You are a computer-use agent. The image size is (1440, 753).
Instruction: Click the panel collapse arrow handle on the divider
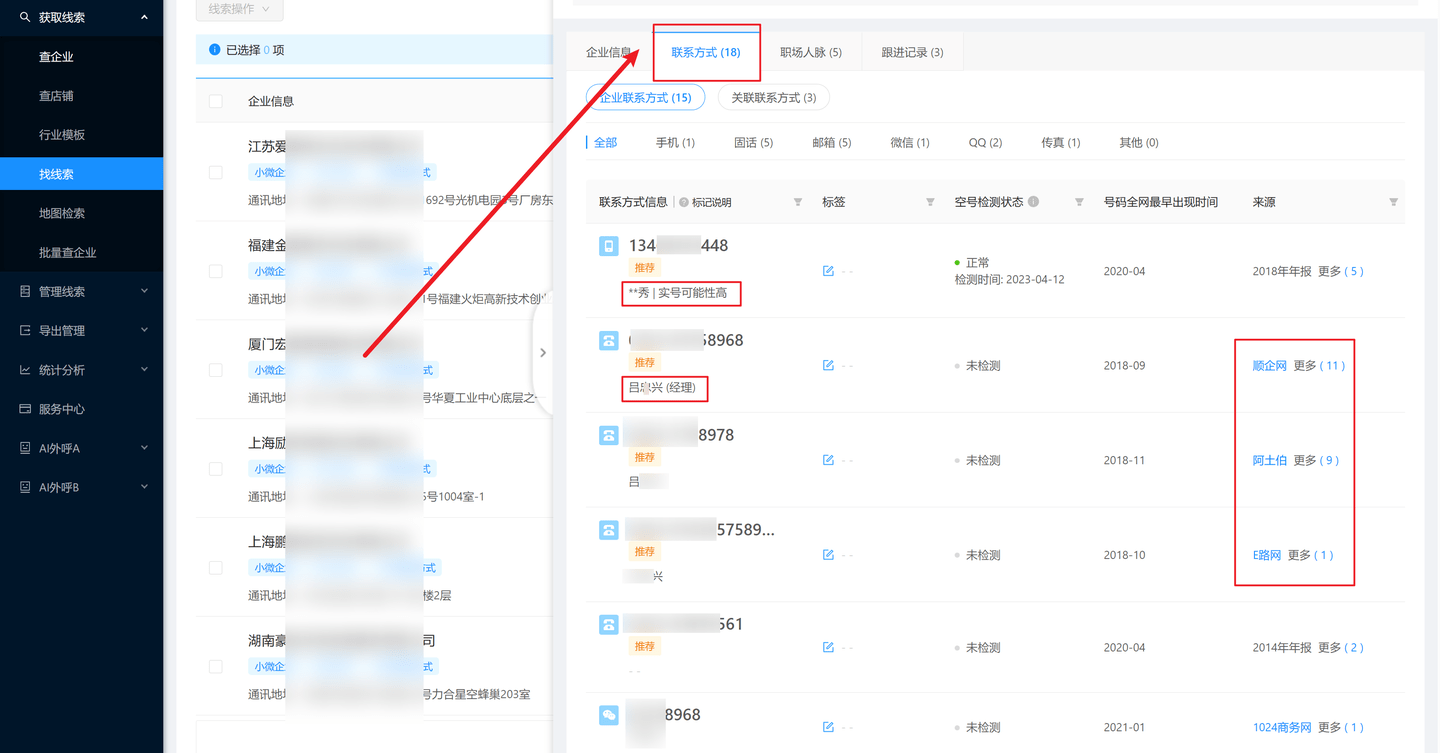coord(542,353)
